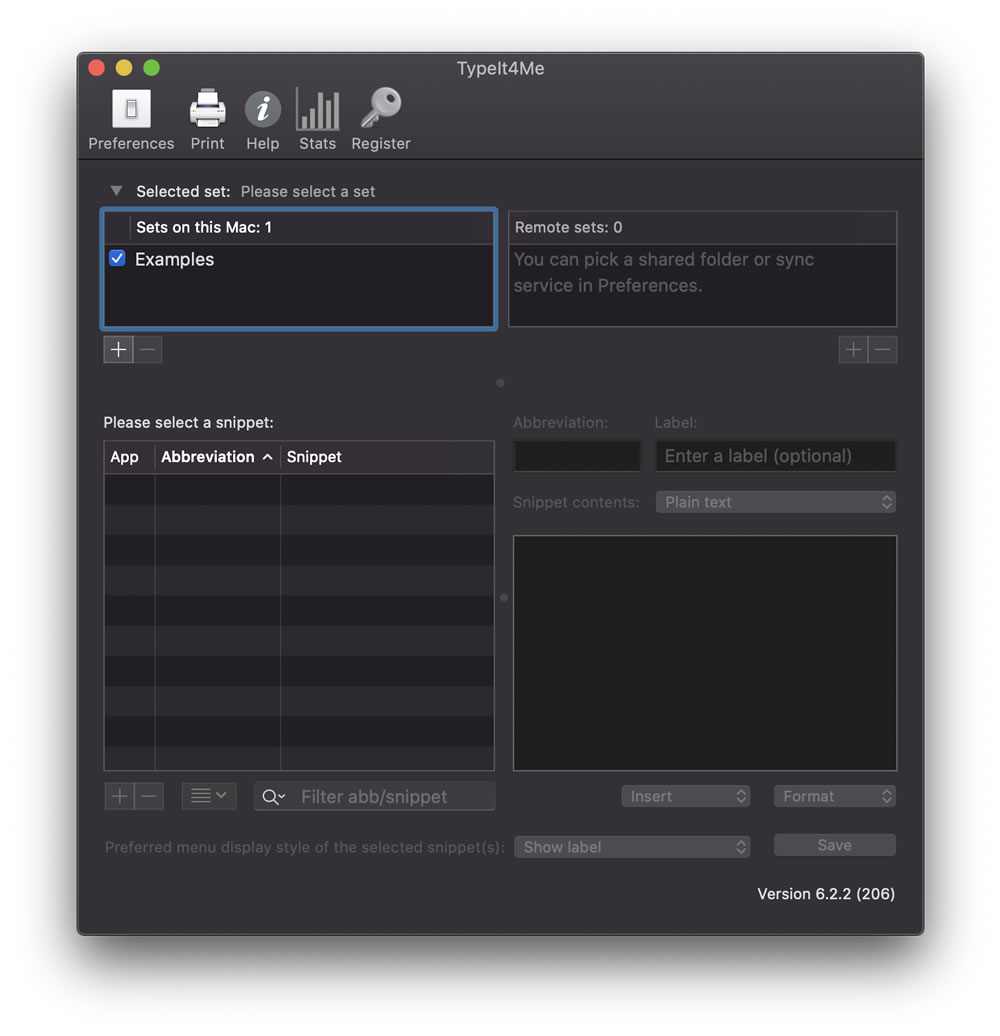Click inside the snippet contents text area
The image size is (1000, 1036).
coord(705,653)
